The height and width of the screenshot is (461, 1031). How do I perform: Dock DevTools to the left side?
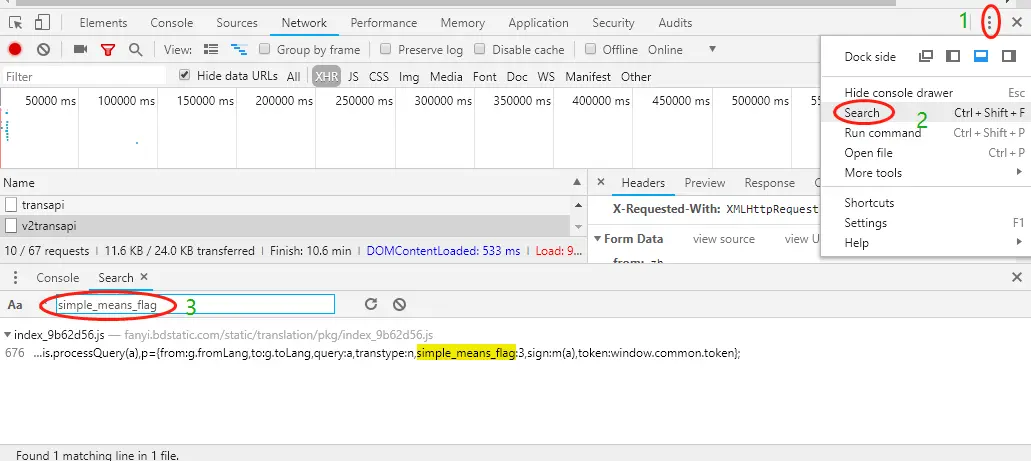(x=953, y=57)
